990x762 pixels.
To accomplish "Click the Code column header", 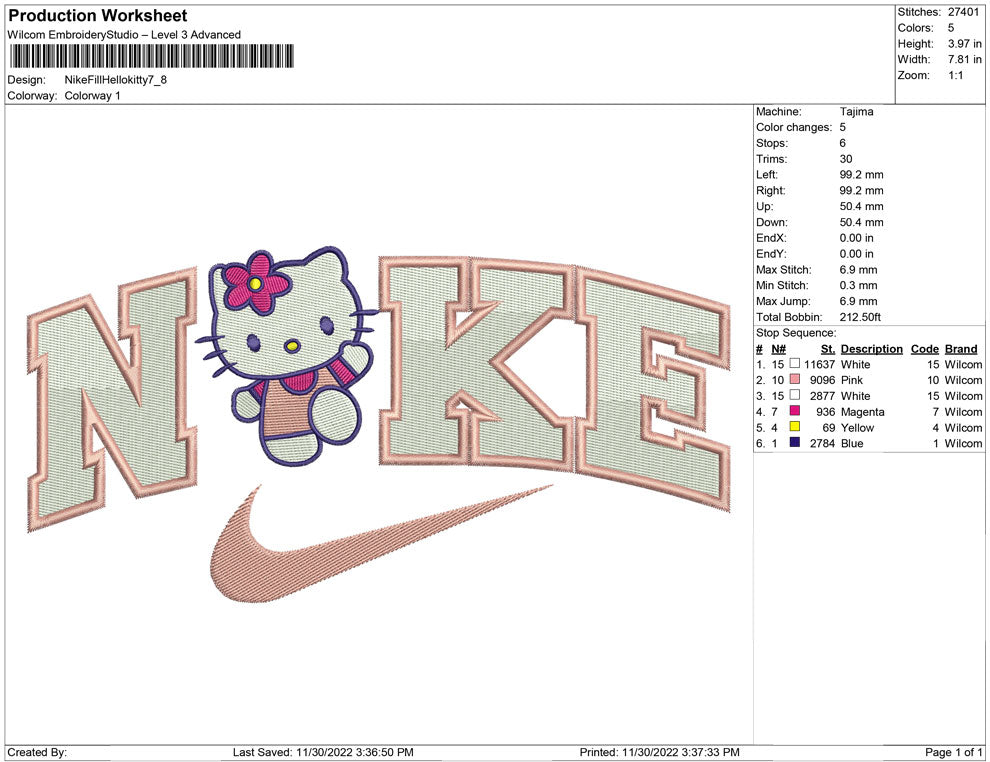I will click(924, 349).
